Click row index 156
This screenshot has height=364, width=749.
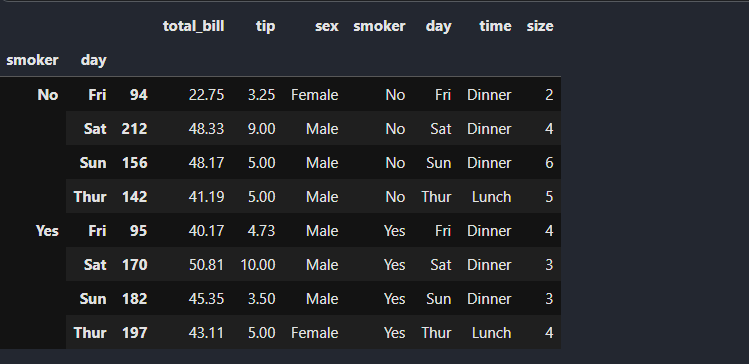pyautogui.click(x=135, y=162)
